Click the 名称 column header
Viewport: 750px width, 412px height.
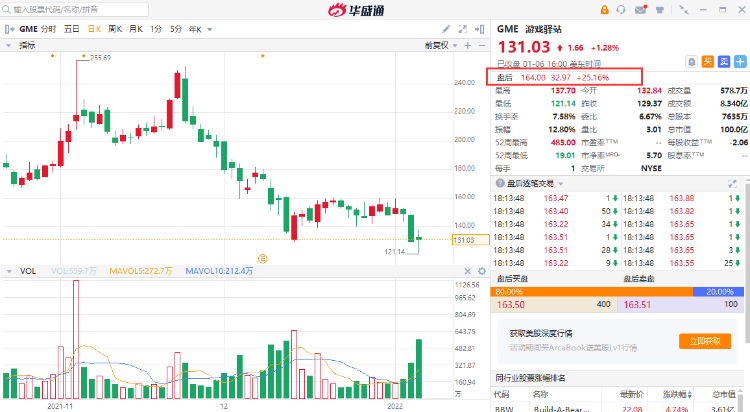[540, 394]
